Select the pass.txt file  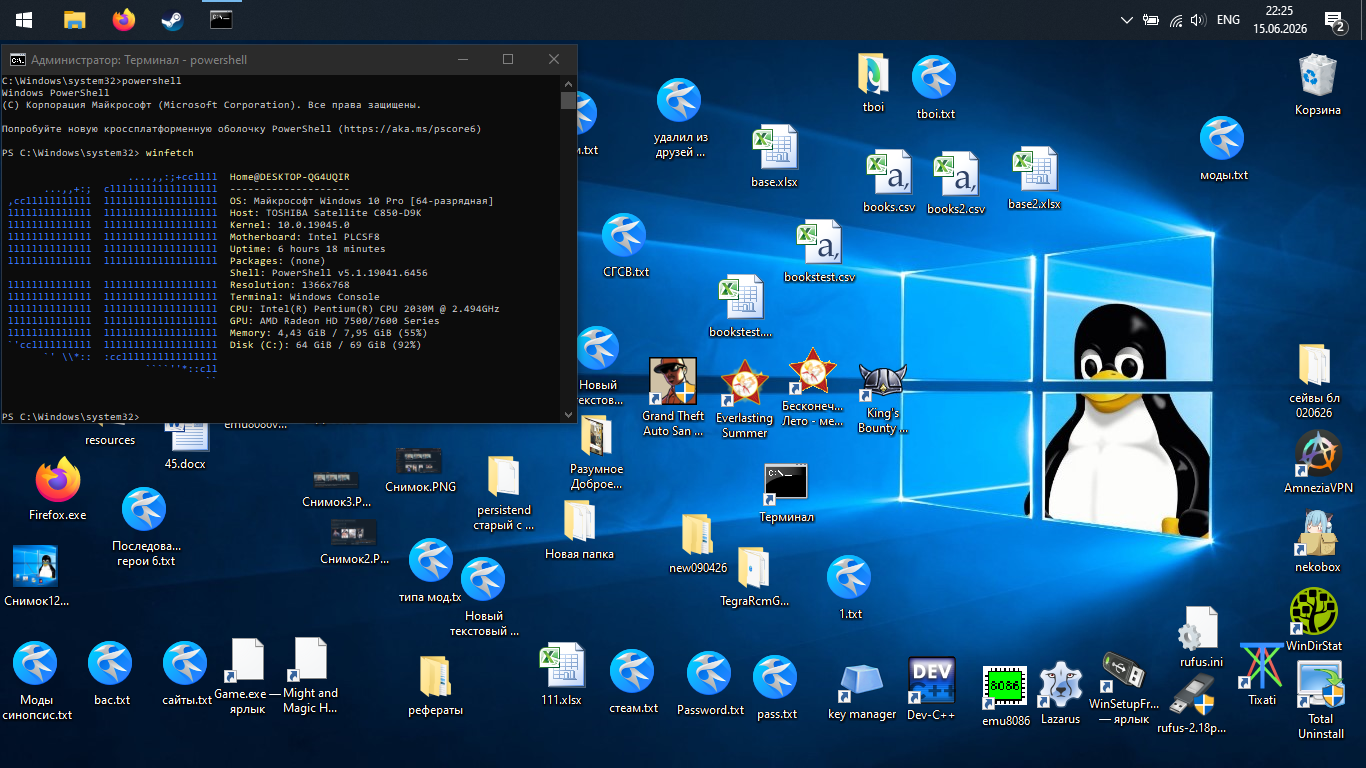coord(776,688)
